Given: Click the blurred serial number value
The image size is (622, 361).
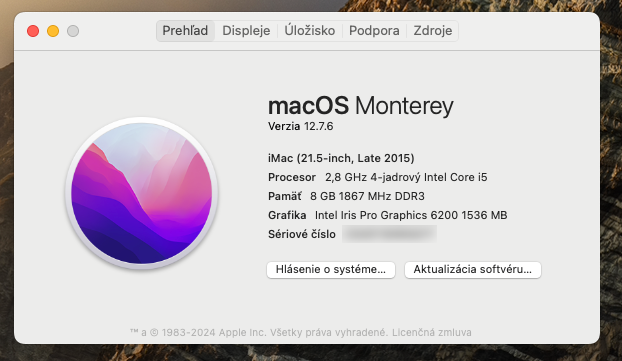Looking at the screenshot, I should click(390, 234).
